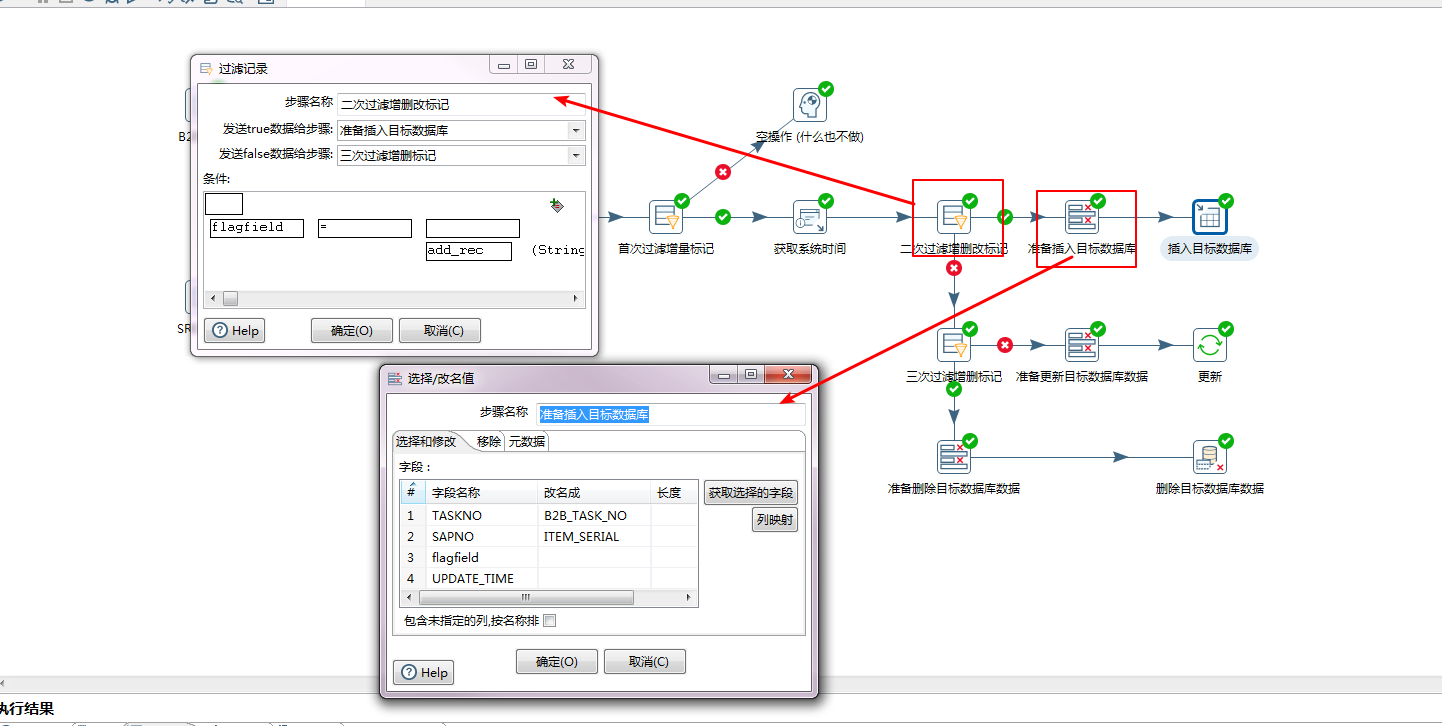The height and width of the screenshot is (726, 1442).
Task: Click the flagfield condition field box
Action: pos(257,228)
